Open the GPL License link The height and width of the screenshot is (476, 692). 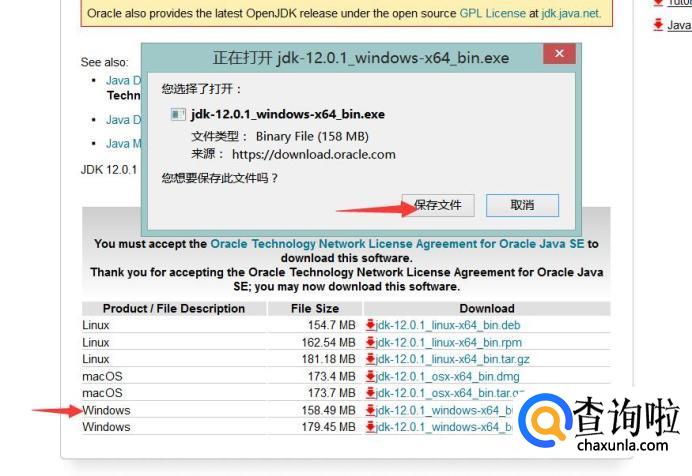pos(493,13)
